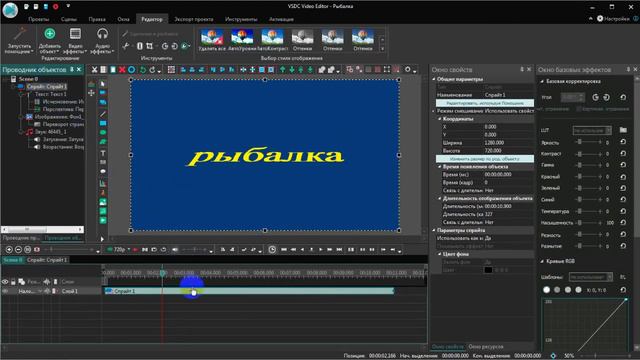Image resolution: width=640 pixels, height=360 pixels.
Task: Open the 720p preview quality dropdown
Action: click(x=129, y=249)
